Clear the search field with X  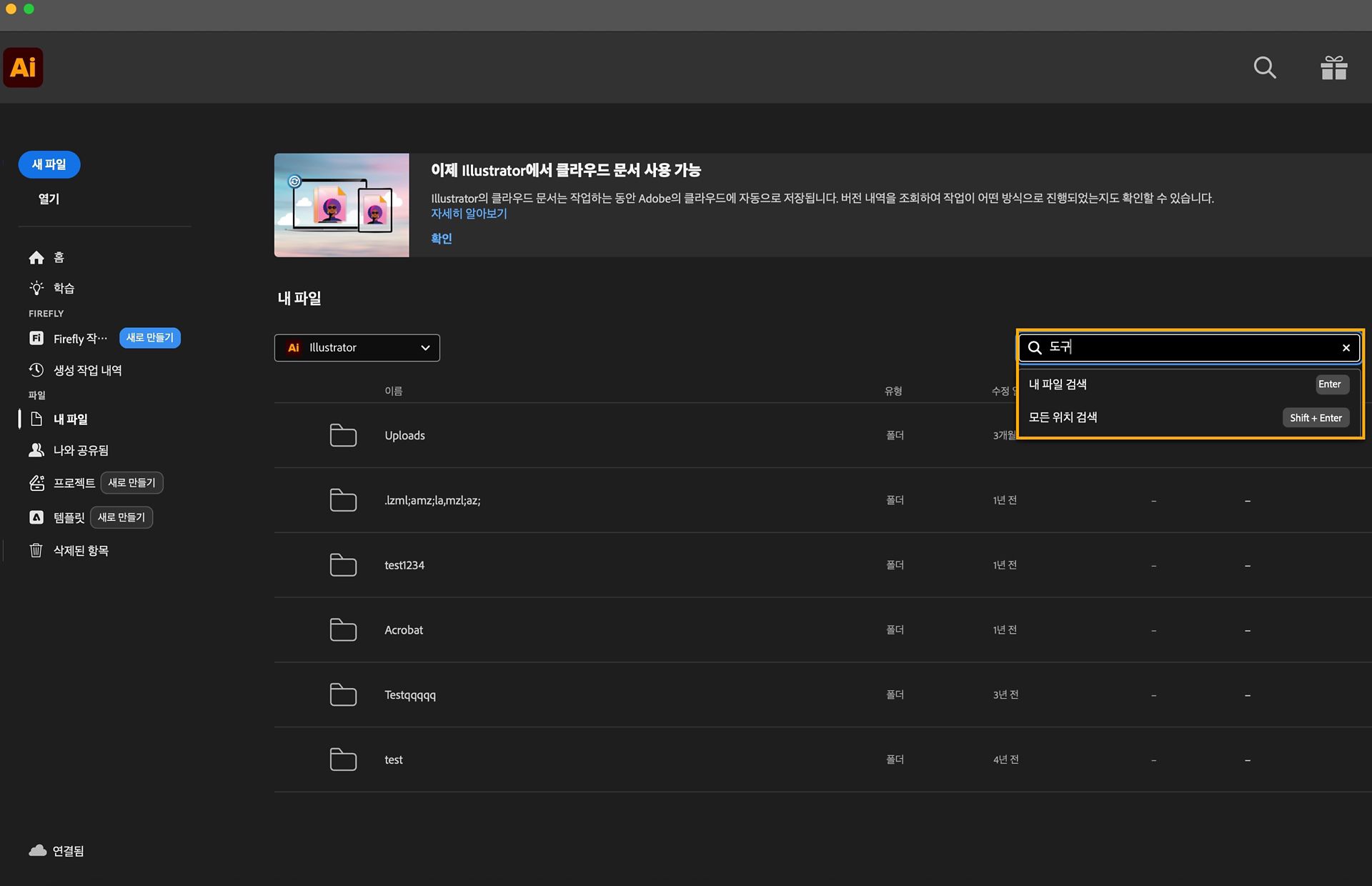click(1346, 348)
